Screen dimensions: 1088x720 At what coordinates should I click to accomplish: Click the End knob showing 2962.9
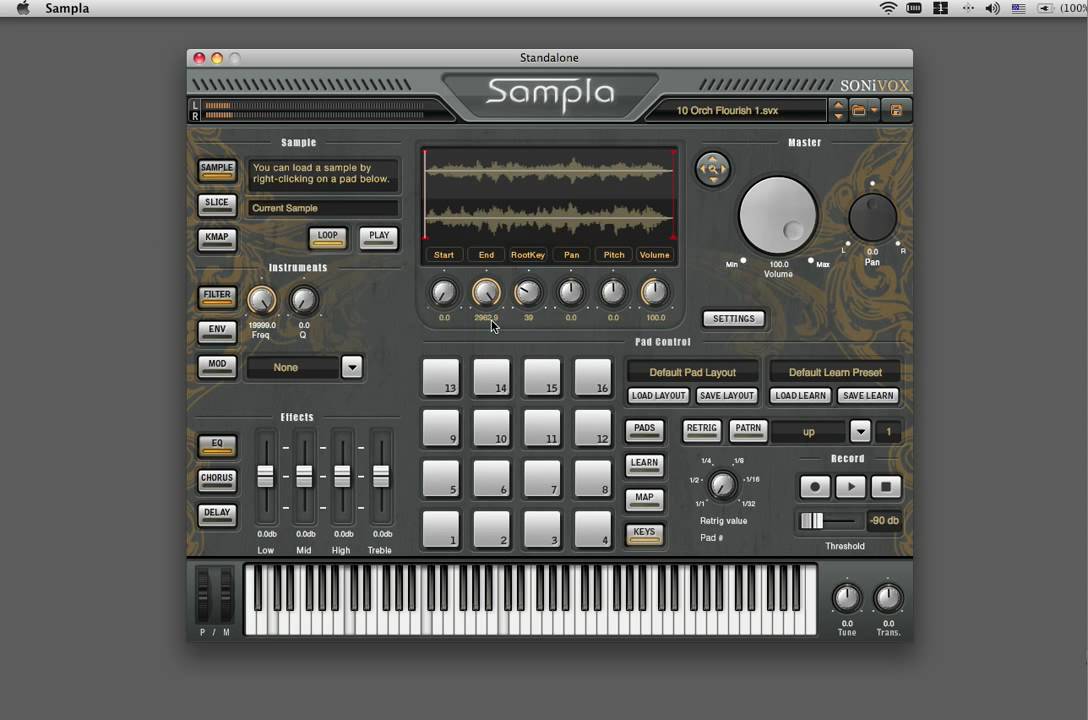[486, 293]
